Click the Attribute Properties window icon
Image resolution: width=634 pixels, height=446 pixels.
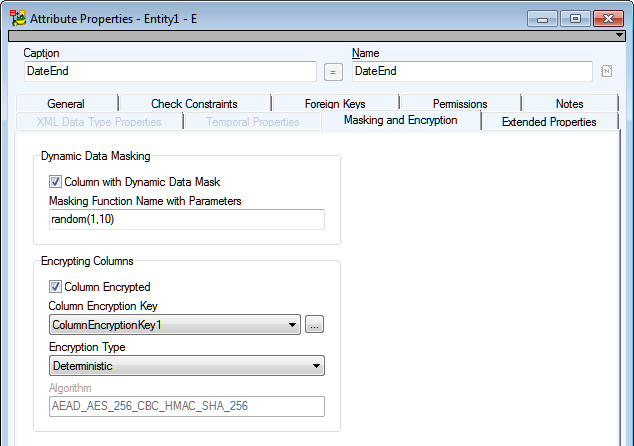[x=18, y=18]
